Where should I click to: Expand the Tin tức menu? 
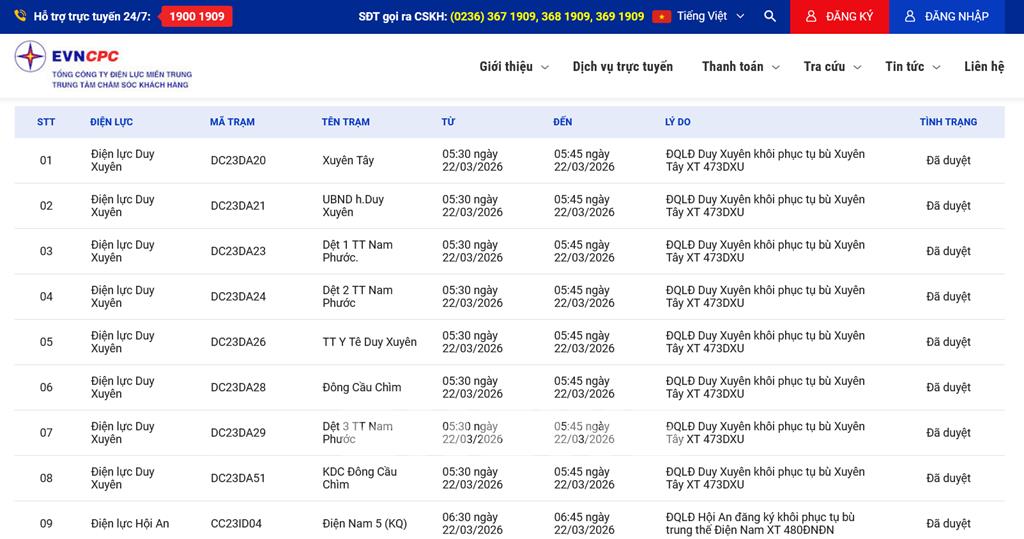click(x=912, y=67)
